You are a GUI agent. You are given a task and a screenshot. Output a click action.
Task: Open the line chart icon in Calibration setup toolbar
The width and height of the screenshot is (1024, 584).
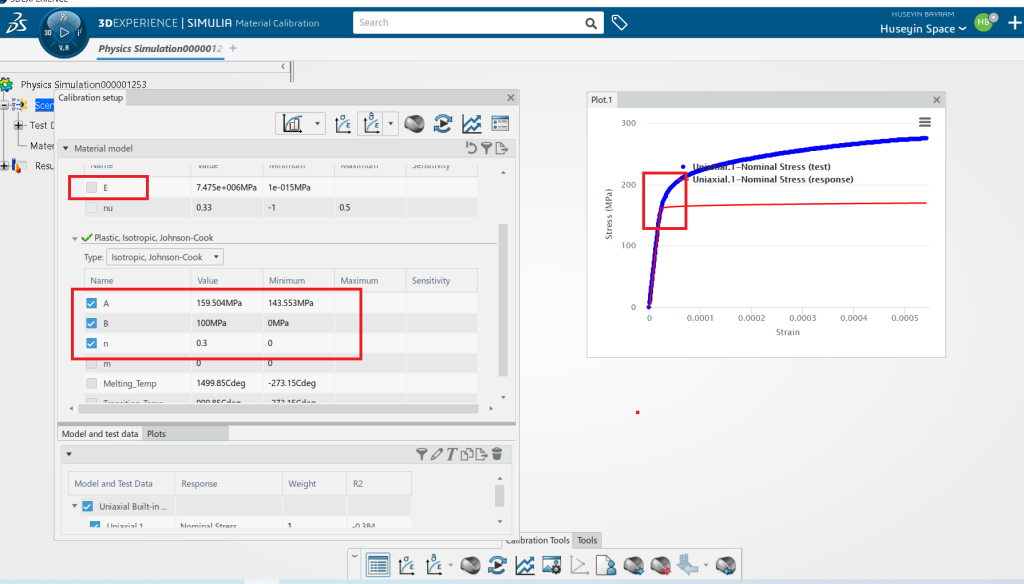[471, 123]
